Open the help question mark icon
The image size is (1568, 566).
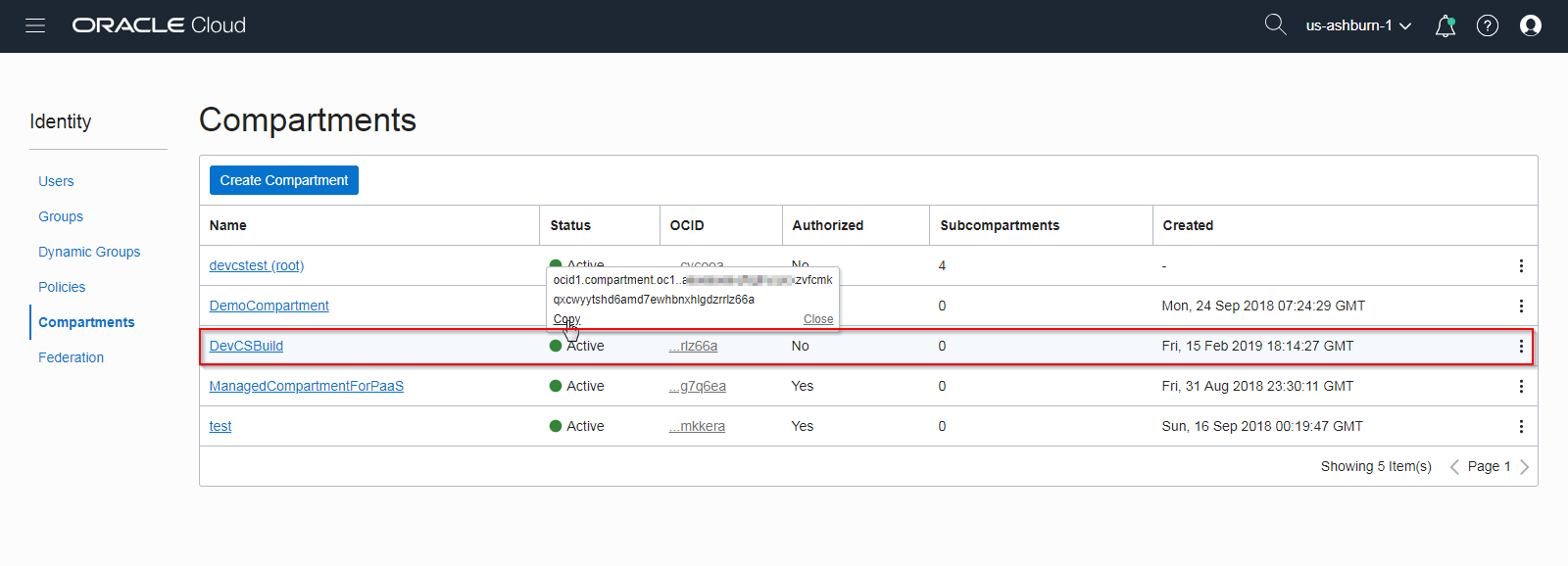pos(1488,26)
